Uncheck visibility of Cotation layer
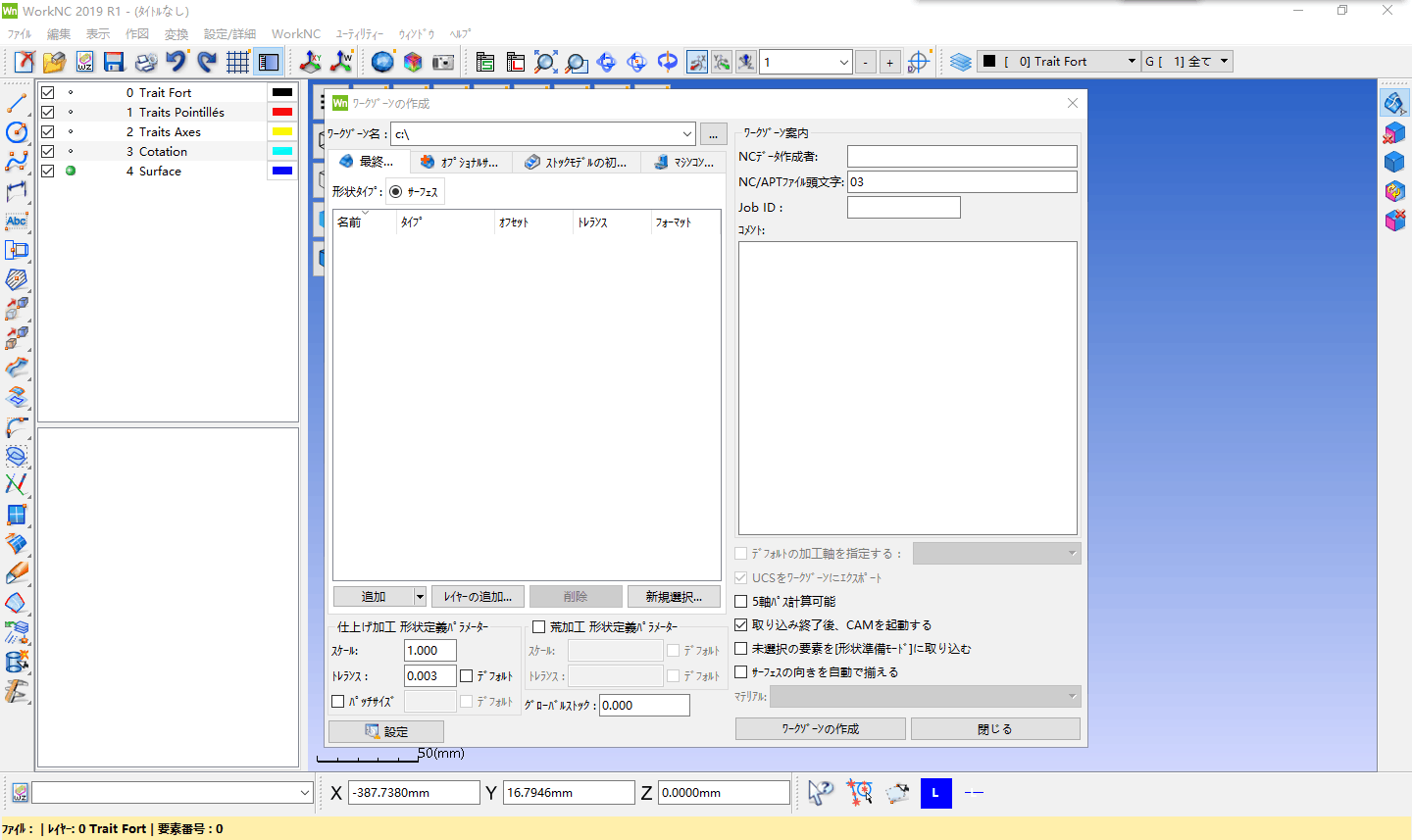The image size is (1412, 840). 47,151
